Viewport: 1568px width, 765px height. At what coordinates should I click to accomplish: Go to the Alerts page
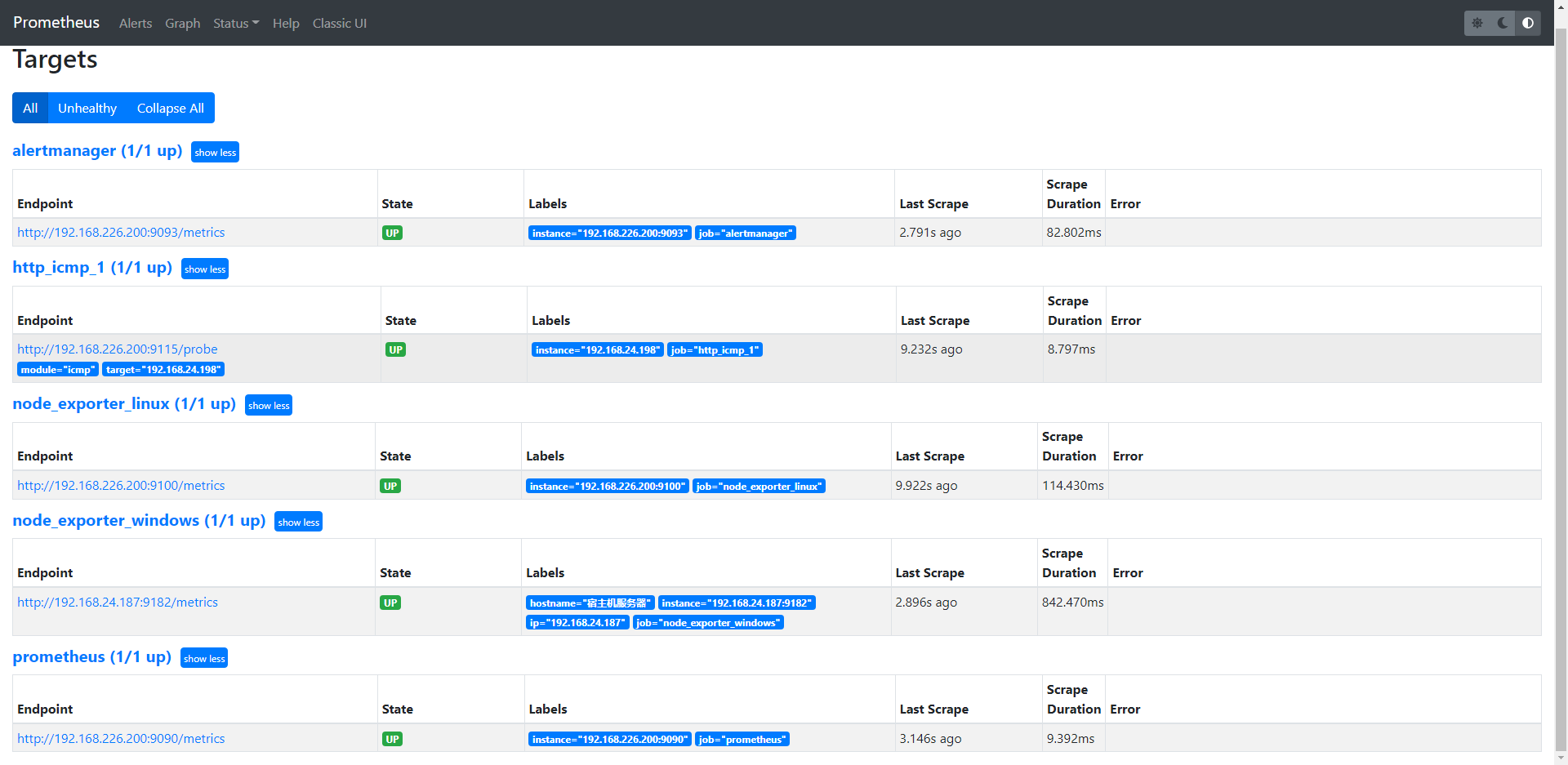136,24
